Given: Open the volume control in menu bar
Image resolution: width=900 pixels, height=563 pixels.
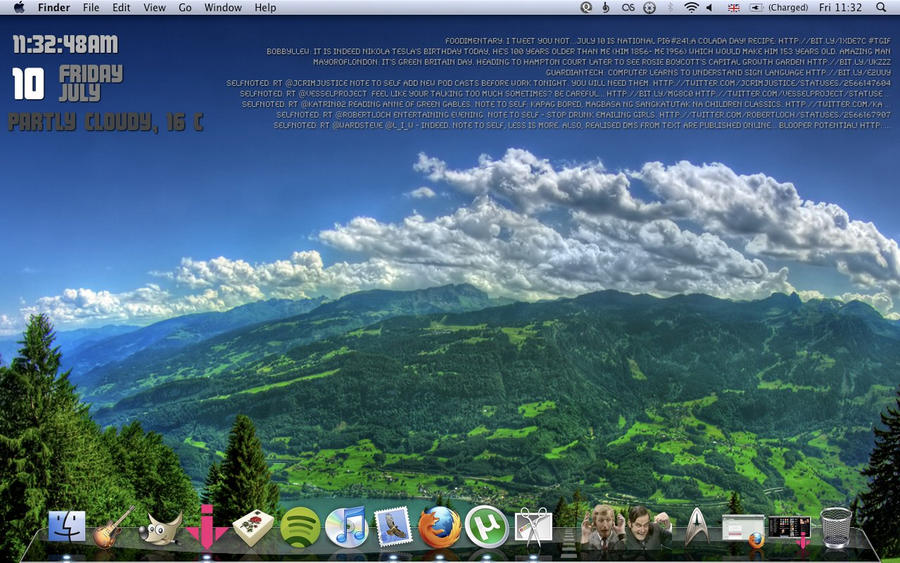Looking at the screenshot, I should pos(709,7).
